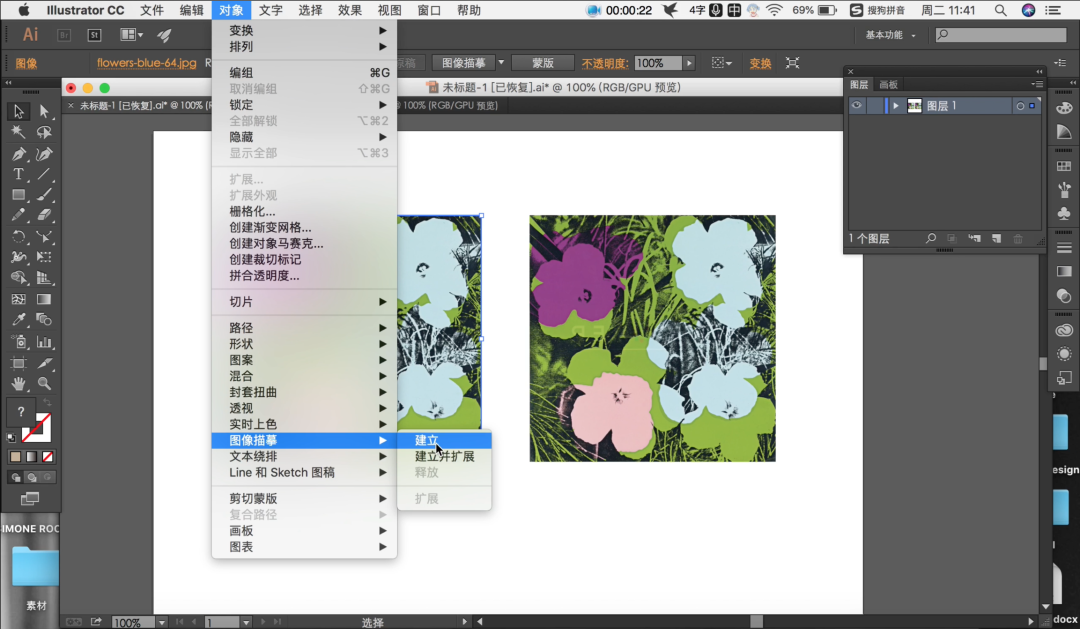Open the 基本功能 workspace switcher
The image size is (1080, 629).
(x=891, y=35)
